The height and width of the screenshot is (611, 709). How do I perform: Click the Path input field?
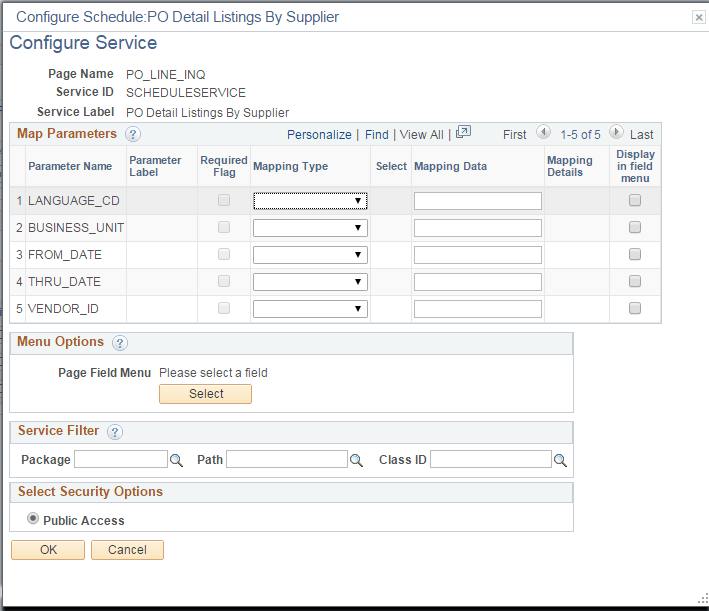[287, 459]
